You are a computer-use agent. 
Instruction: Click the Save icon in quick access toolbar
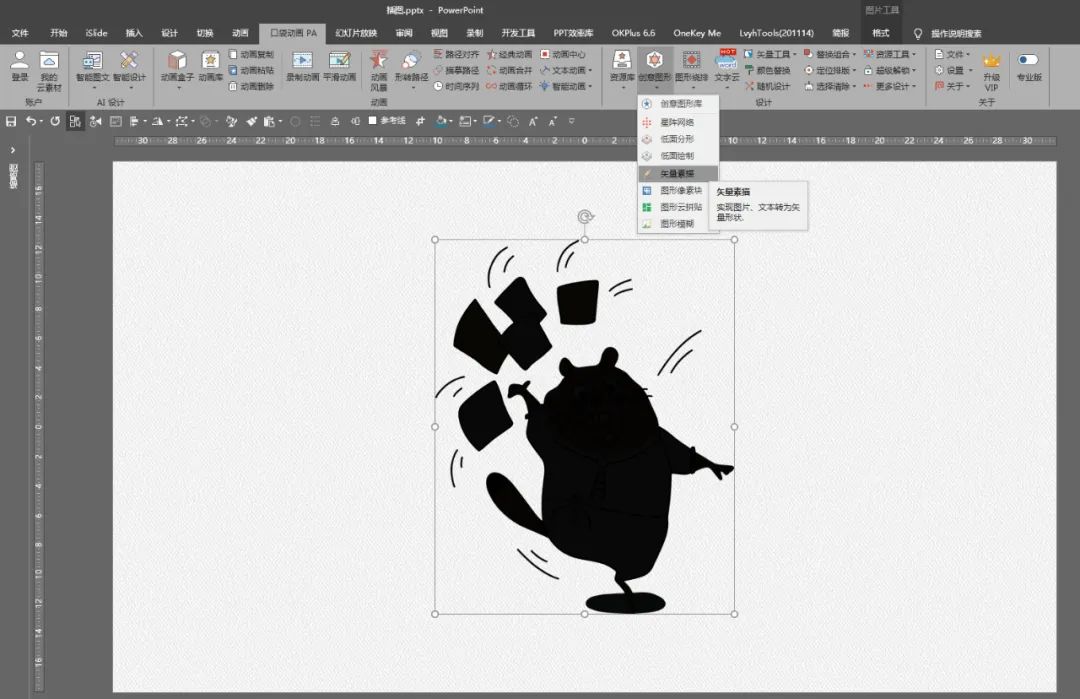coord(11,121)
